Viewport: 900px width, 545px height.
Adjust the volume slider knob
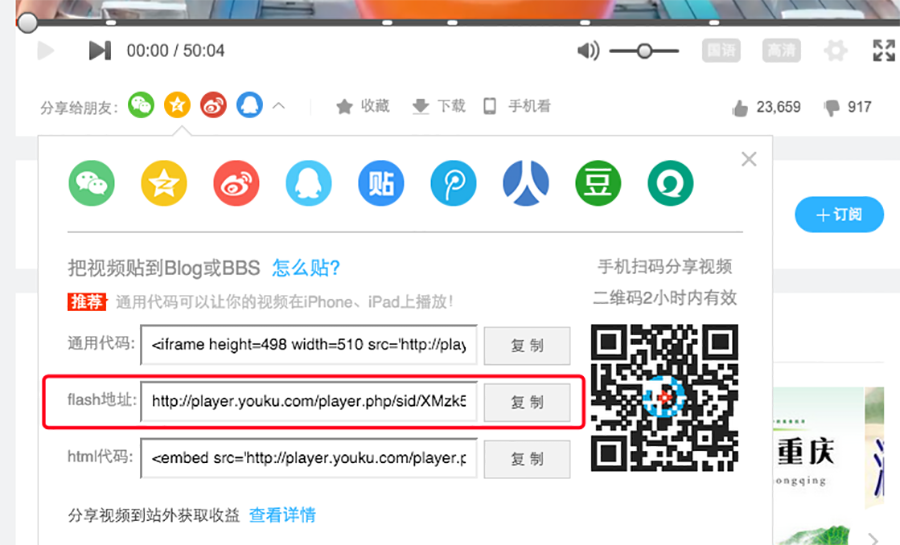645,51
